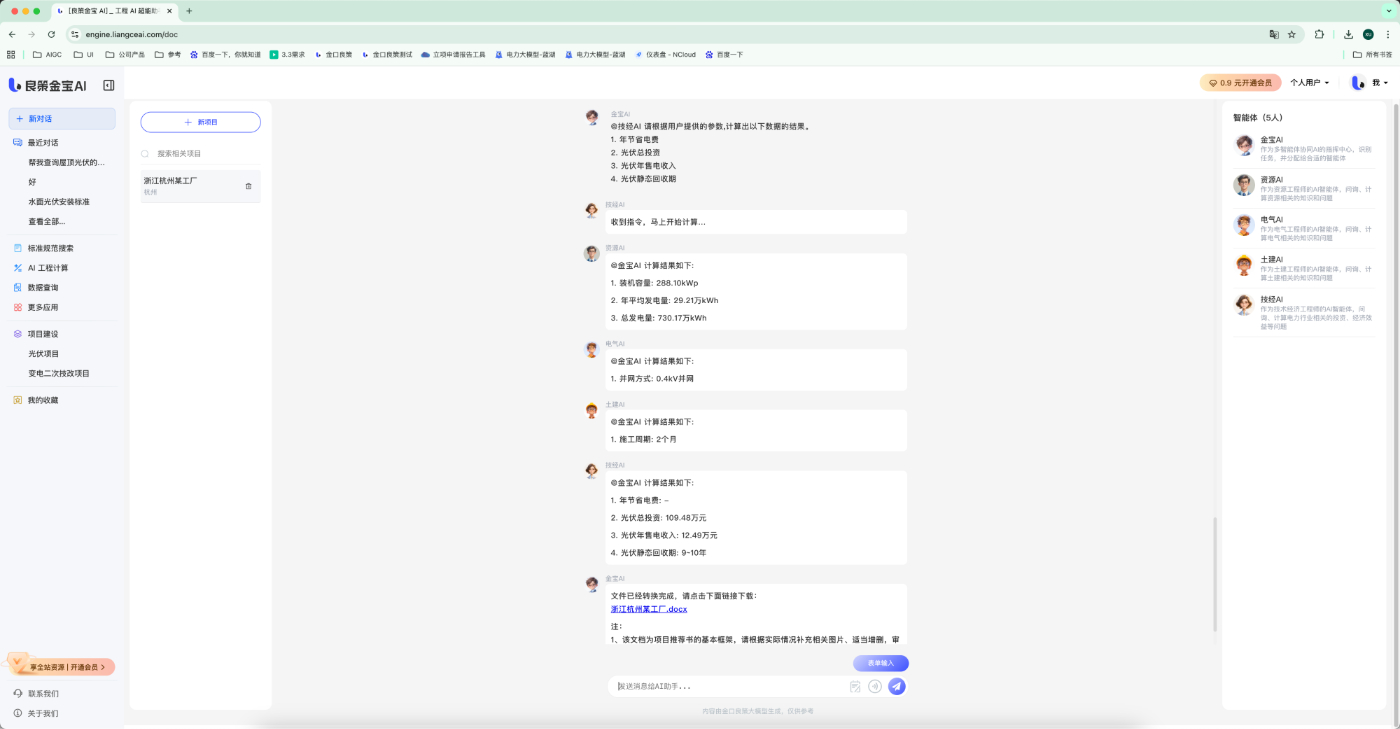Screen dimensions: 1400x729
Task: Click the translate icon in the address bar
Action: point(1274,34)
